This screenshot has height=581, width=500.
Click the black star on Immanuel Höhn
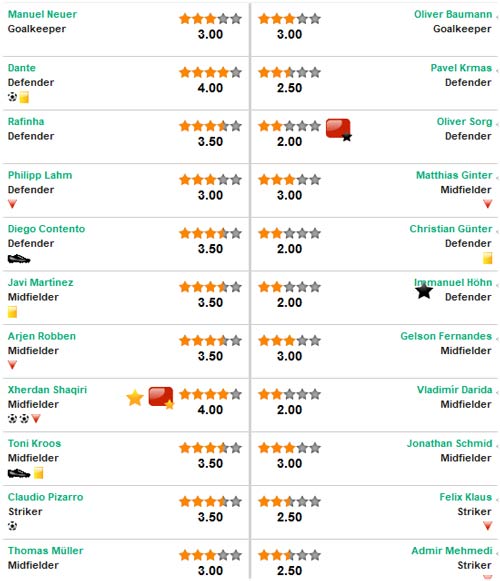(x=424, y=291)
